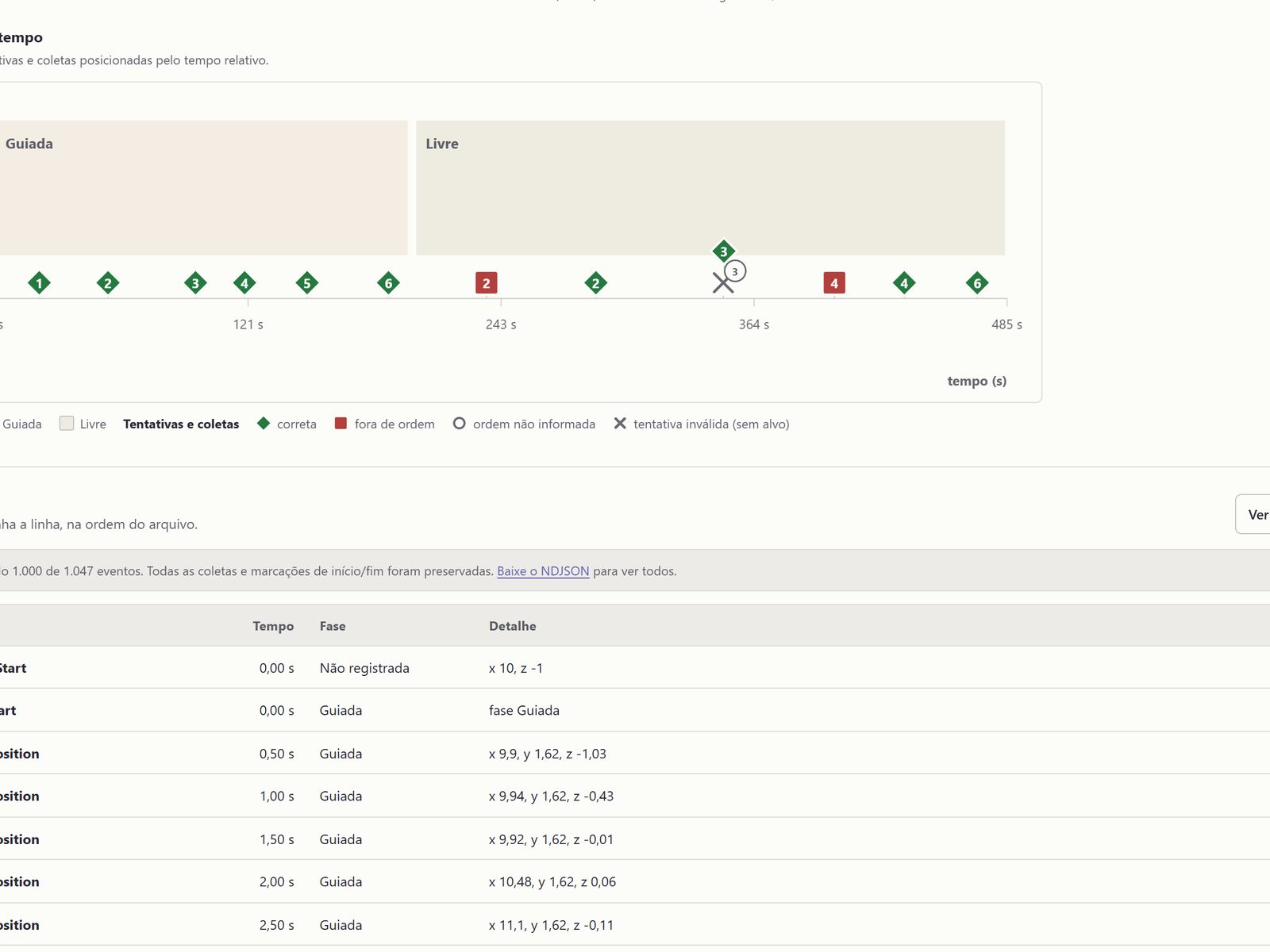Click the 'x 9,9, y 1,62, z -1,03' cell
This screenshot has width=1270, height=952.
[548, 754]
